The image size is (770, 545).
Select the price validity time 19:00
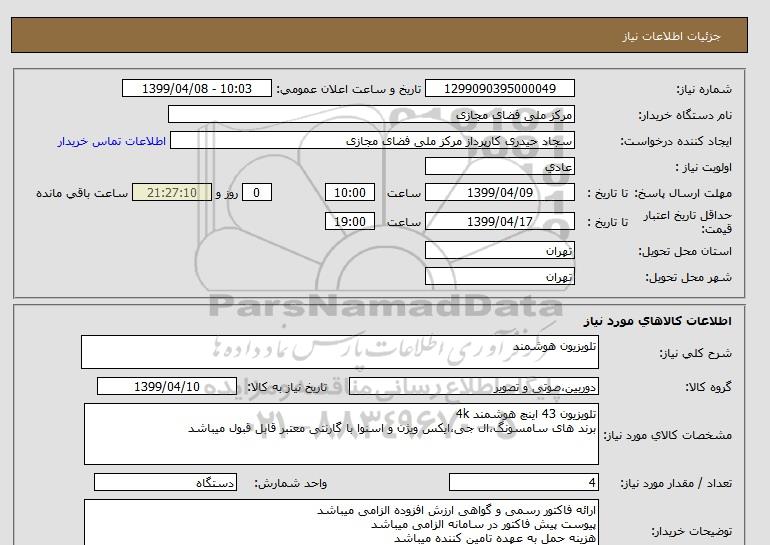pyautogui.click(x=350, y=221)
